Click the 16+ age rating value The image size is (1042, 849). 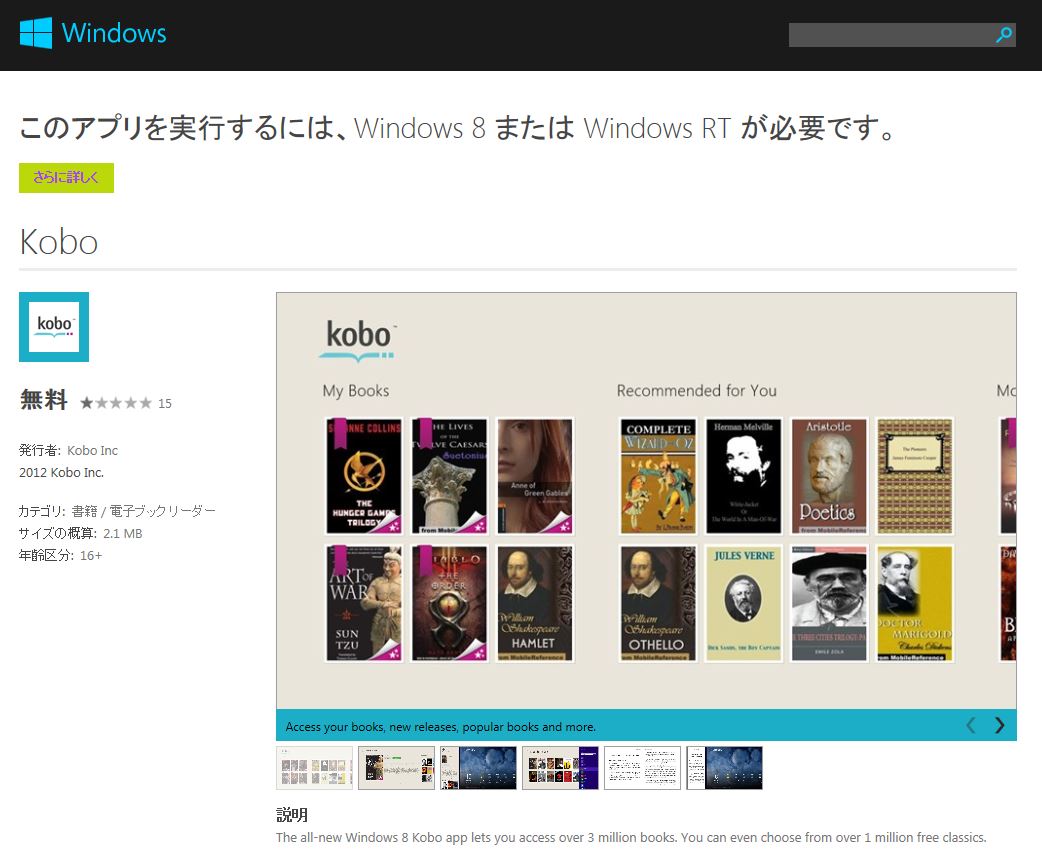(x=91, y=555)
